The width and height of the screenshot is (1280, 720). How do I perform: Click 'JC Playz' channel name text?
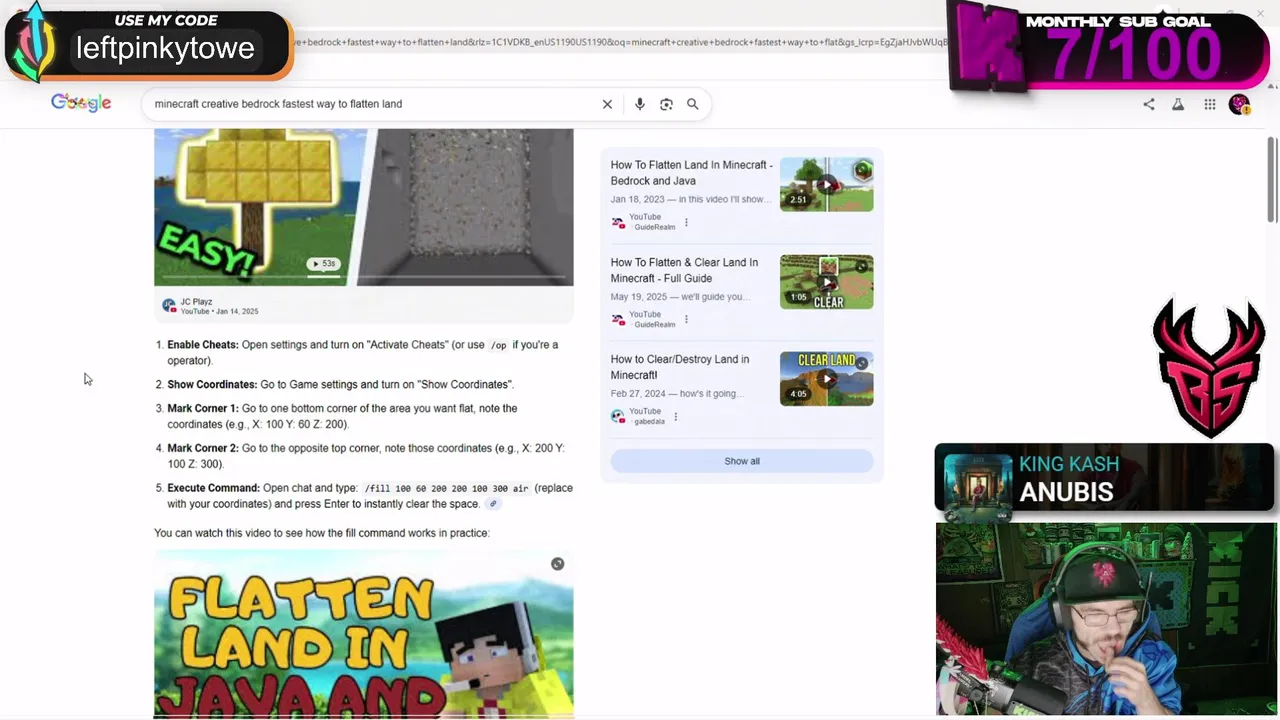[x=196, y=302]
